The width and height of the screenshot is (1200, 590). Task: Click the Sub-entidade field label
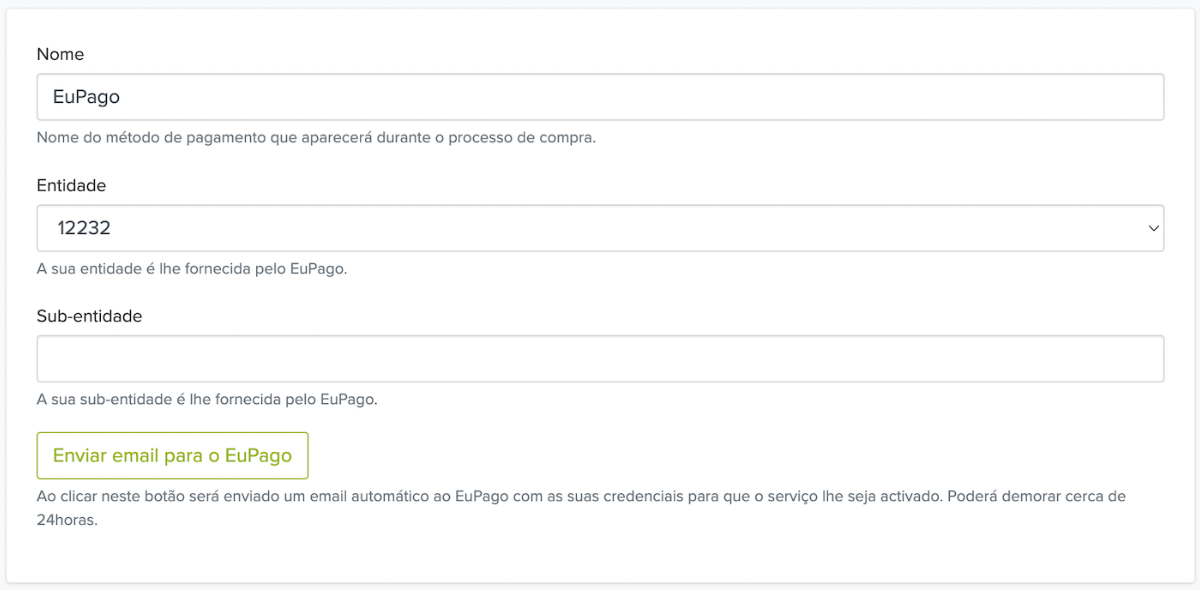coord(89,316)
